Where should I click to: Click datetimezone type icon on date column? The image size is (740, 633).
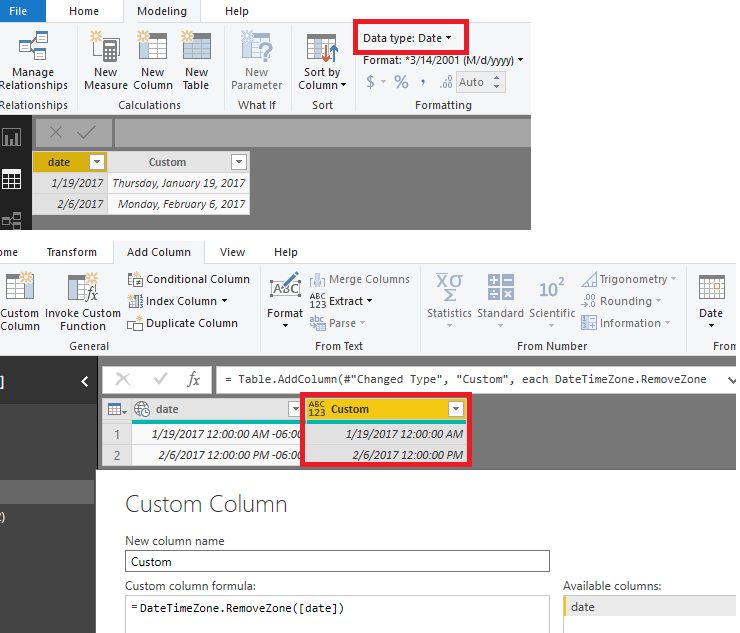tap(142, 409)
